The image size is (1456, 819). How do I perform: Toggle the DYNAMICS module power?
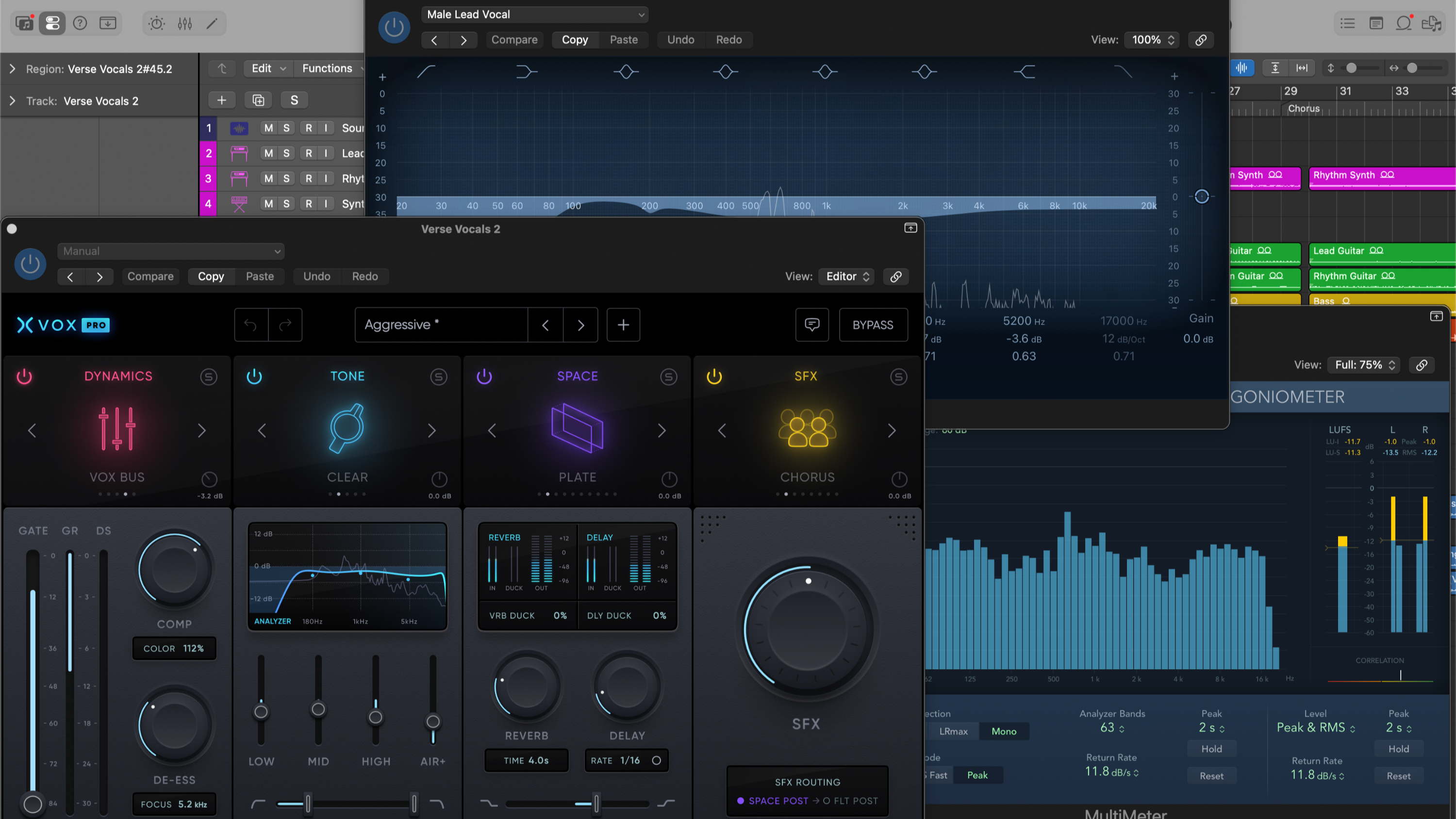pos(24,377)
